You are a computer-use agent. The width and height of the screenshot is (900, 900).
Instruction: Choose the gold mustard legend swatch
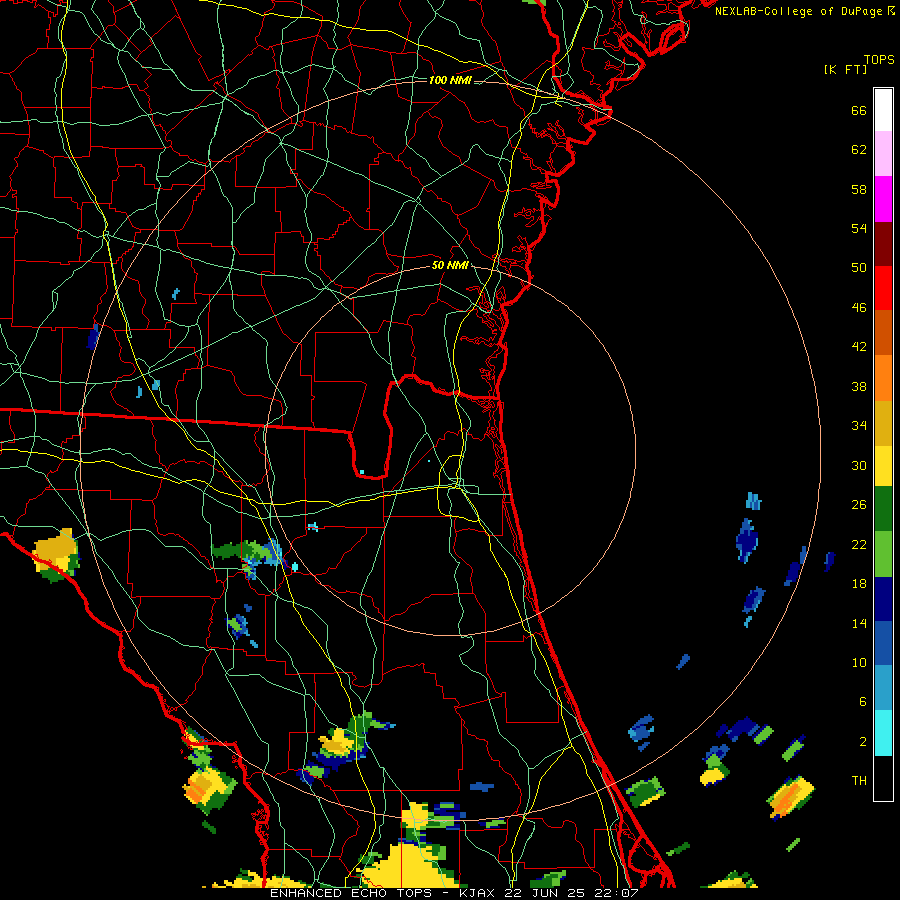[x=883, y=422]
